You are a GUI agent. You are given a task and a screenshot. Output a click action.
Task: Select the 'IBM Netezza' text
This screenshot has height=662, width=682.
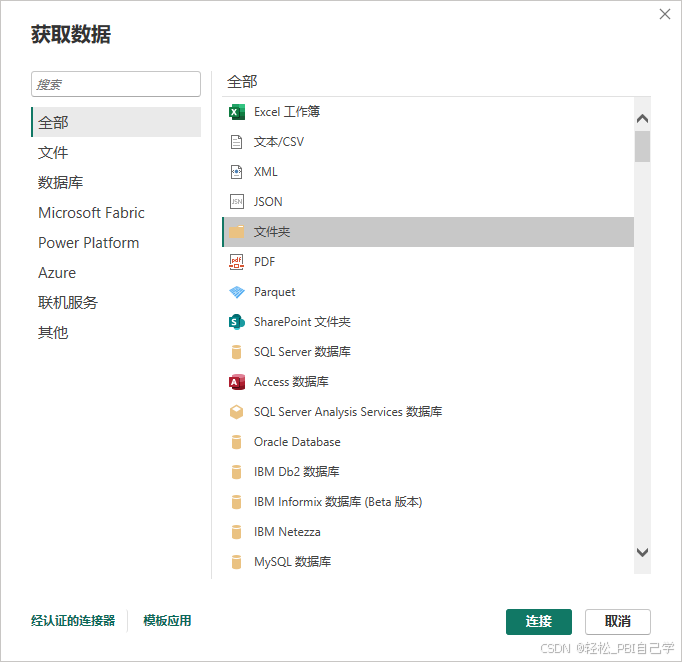287,532
